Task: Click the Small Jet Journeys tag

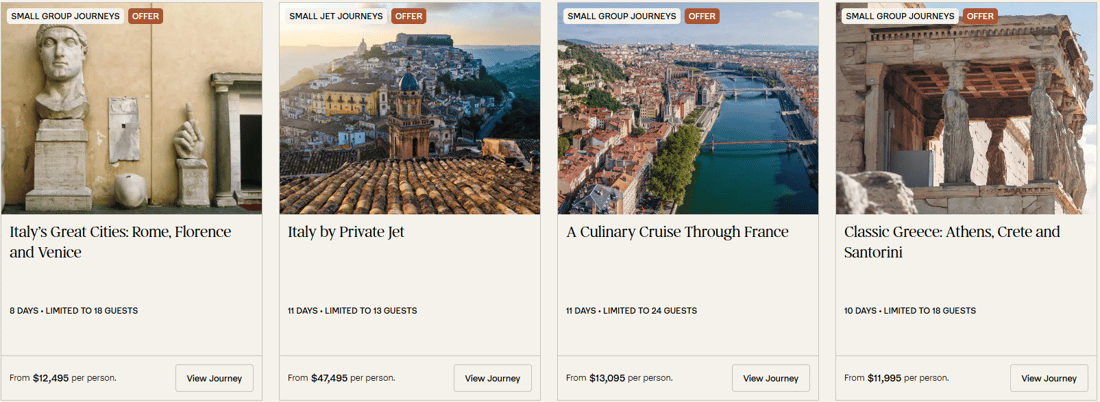Action: tap(334, 16)
